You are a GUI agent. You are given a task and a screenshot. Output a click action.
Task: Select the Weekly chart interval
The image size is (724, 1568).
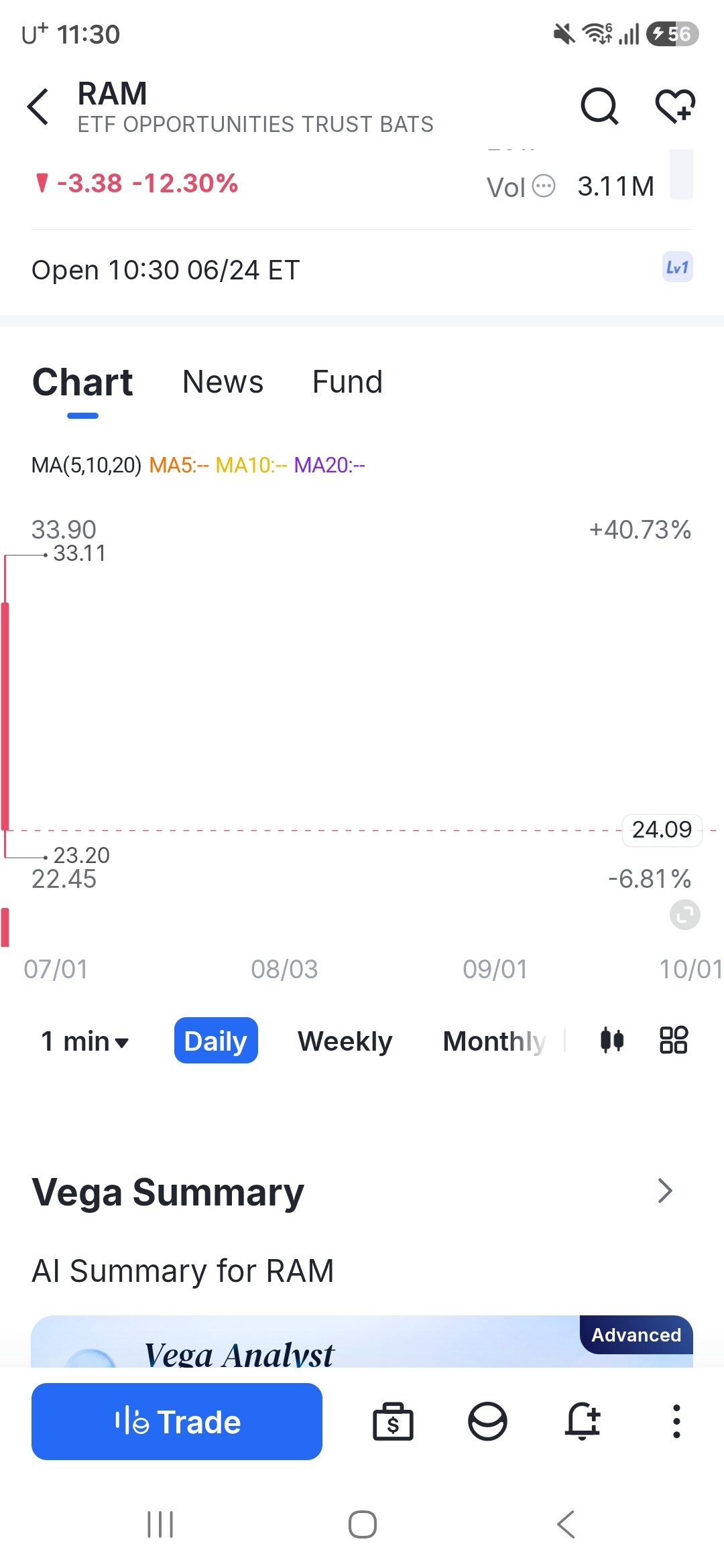tap(345, 1041)
